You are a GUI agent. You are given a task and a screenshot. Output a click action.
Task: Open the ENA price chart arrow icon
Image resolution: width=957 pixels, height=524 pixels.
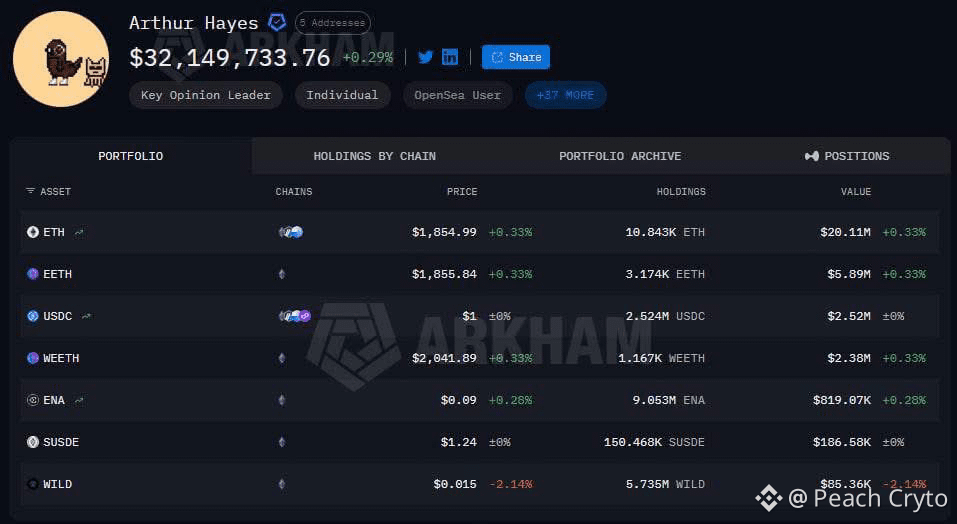(79, 400)
